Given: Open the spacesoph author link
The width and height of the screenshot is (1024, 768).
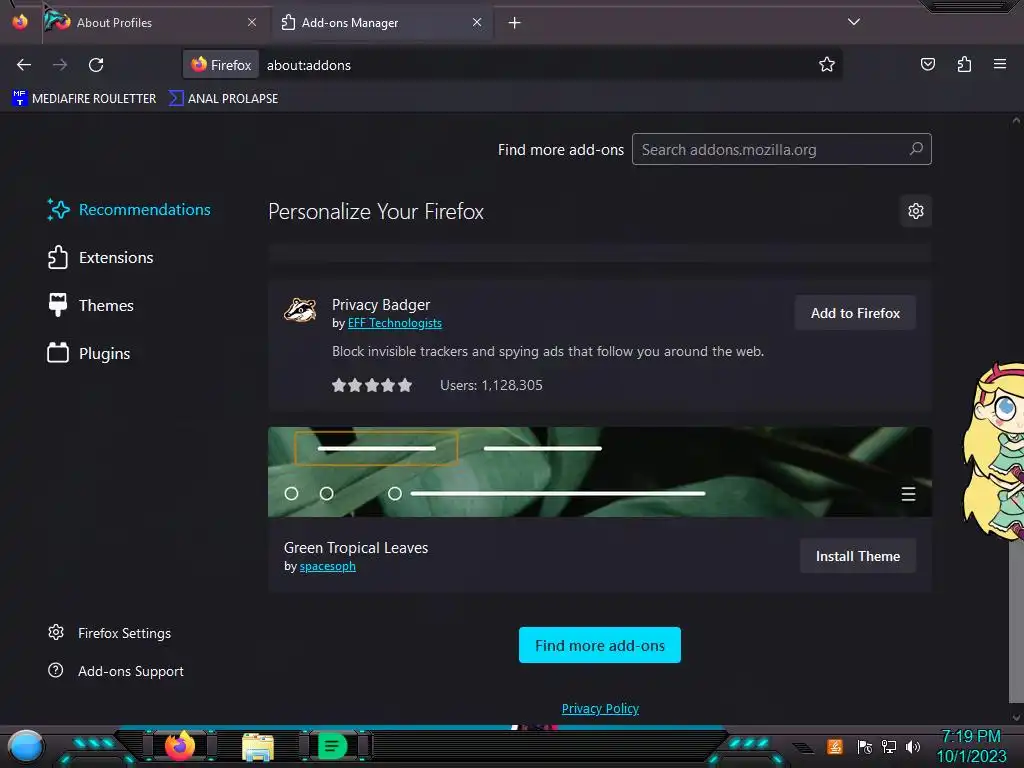Looking at the screenshot, I should tap(327, 566).
